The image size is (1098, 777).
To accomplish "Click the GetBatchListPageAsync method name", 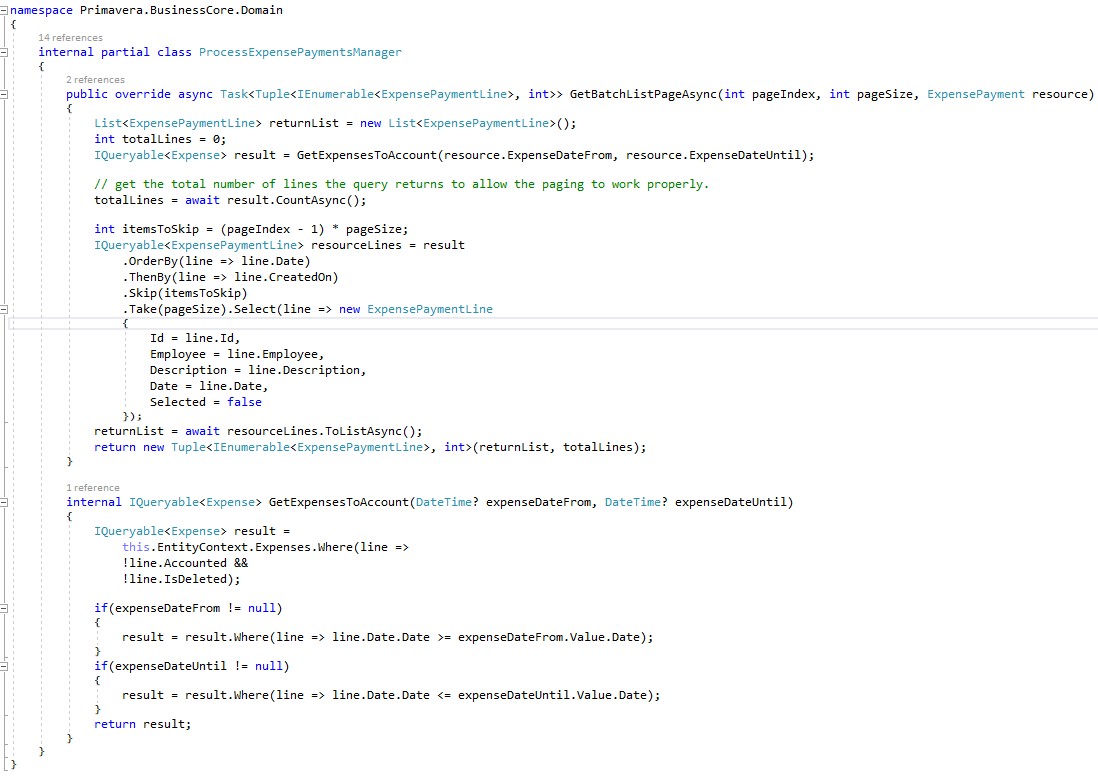I will [x=643, y=94].
